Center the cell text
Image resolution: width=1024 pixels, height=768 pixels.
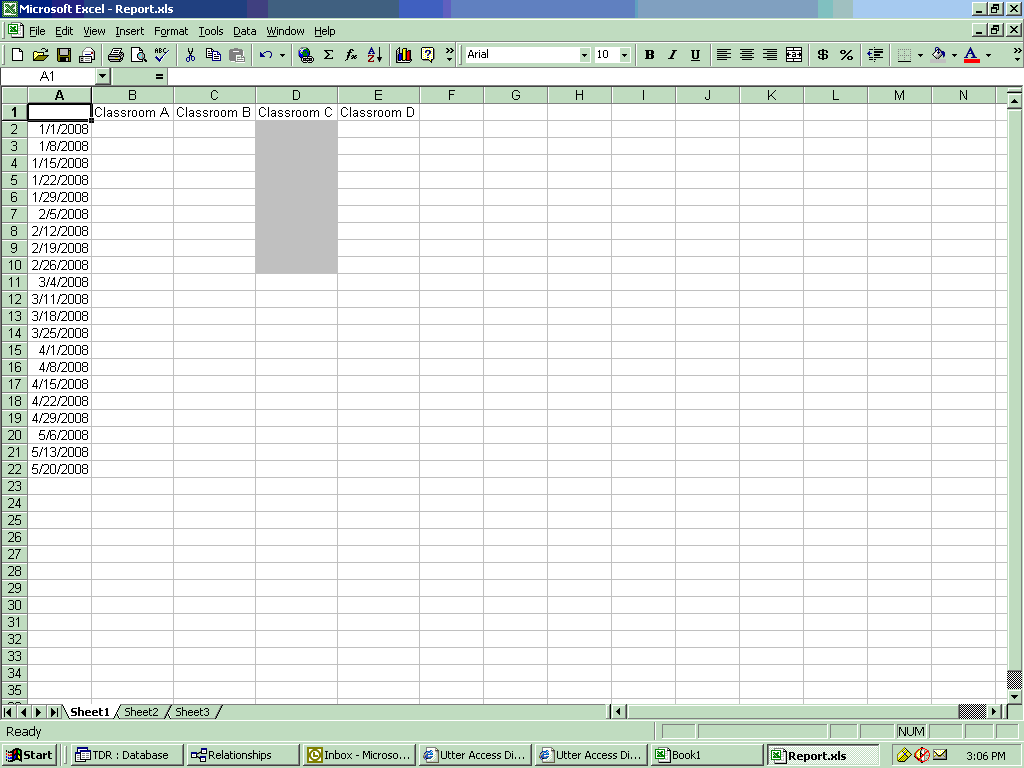coord(746,55)
